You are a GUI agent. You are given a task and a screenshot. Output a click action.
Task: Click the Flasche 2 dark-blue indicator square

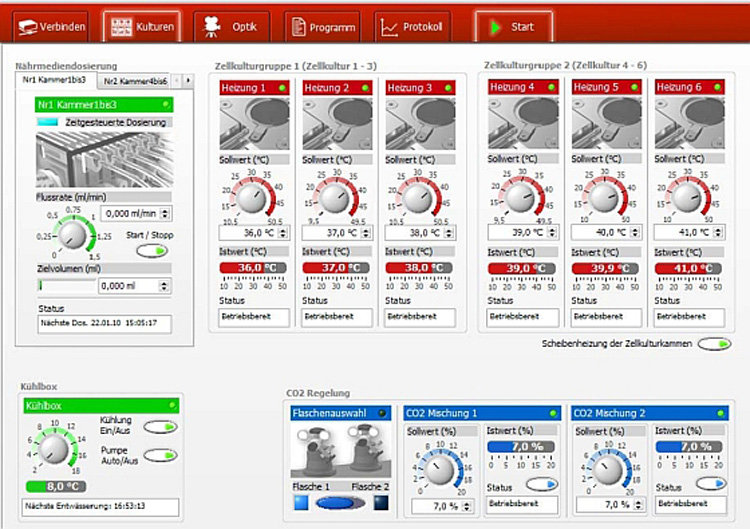pyautogui.click(x=381, y=503)
